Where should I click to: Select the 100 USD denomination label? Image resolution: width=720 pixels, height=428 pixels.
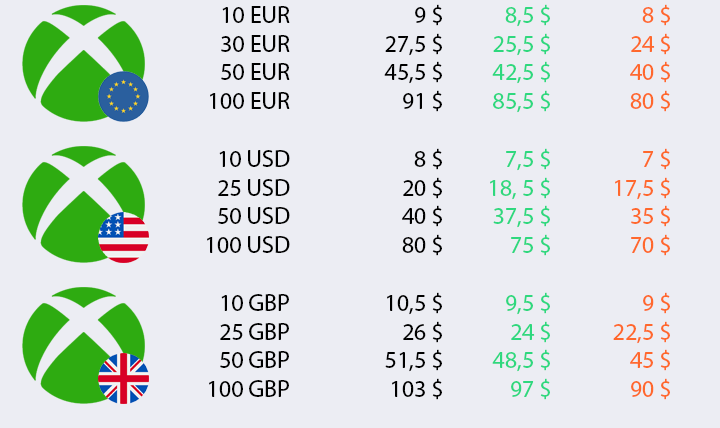248,245
